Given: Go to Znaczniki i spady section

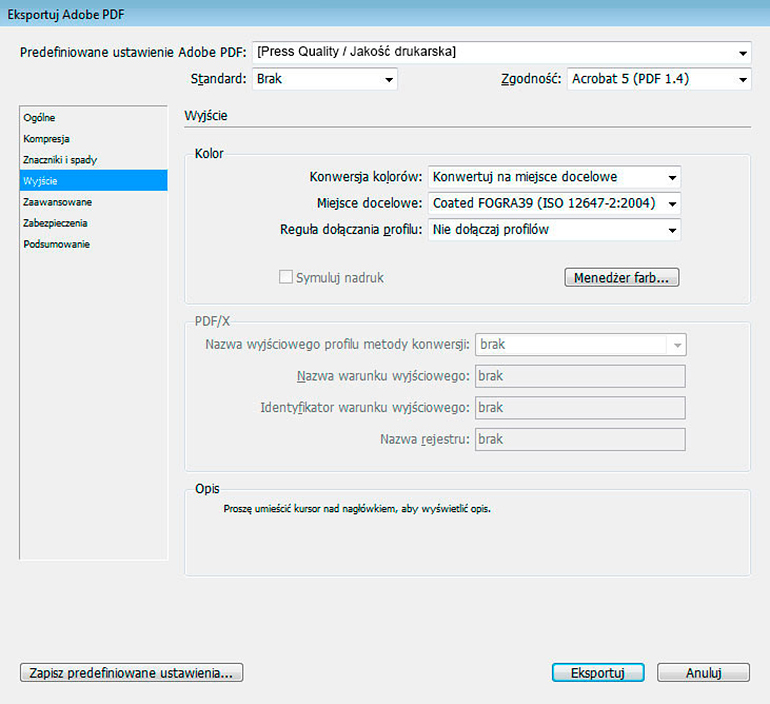Looking at the screenshot, I should 93,160.
